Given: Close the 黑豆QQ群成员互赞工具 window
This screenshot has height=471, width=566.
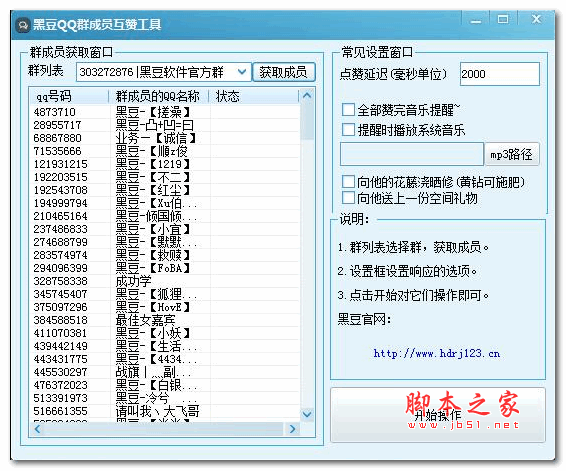Looking at the screenshot, I should coord(536,19).
